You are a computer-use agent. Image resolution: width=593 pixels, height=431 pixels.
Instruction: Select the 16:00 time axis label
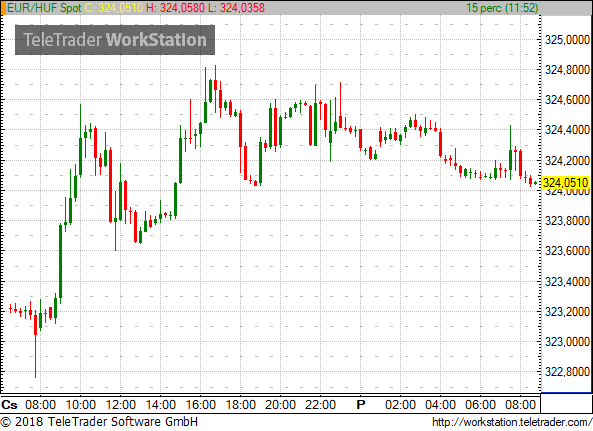point(201,405)
